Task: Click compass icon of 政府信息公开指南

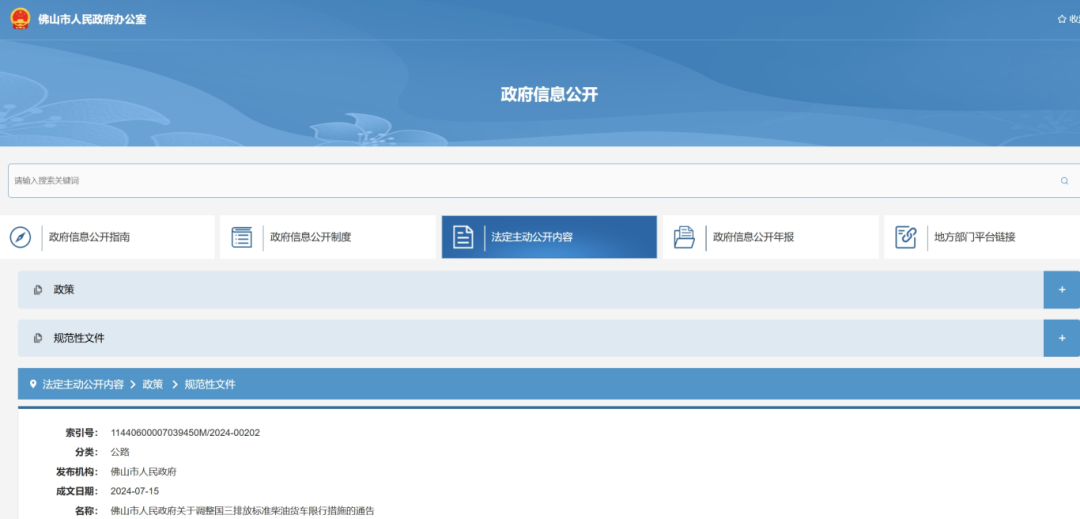Action: click(x=21, y=237)
